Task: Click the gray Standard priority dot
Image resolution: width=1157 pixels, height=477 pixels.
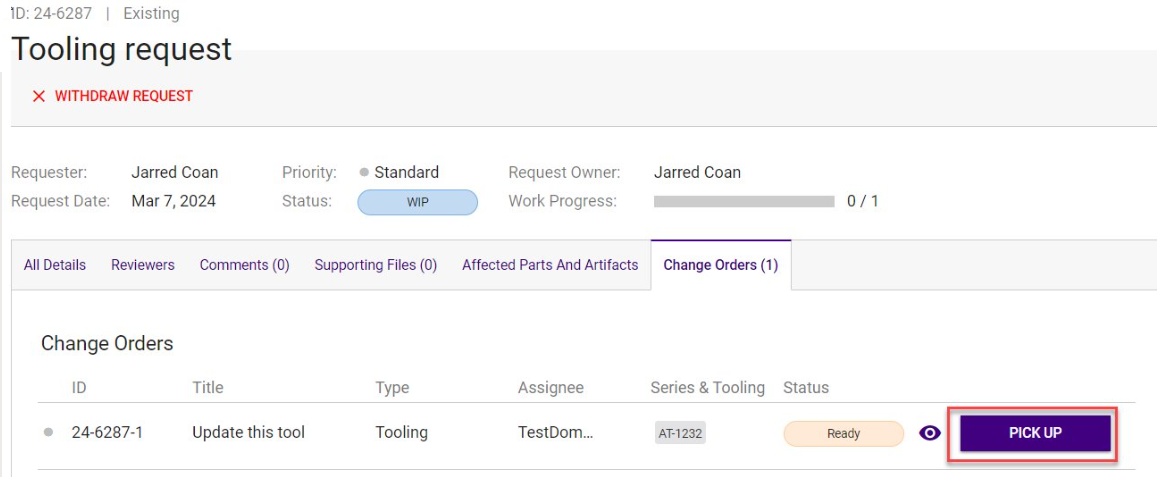Action: click(364, 172)
